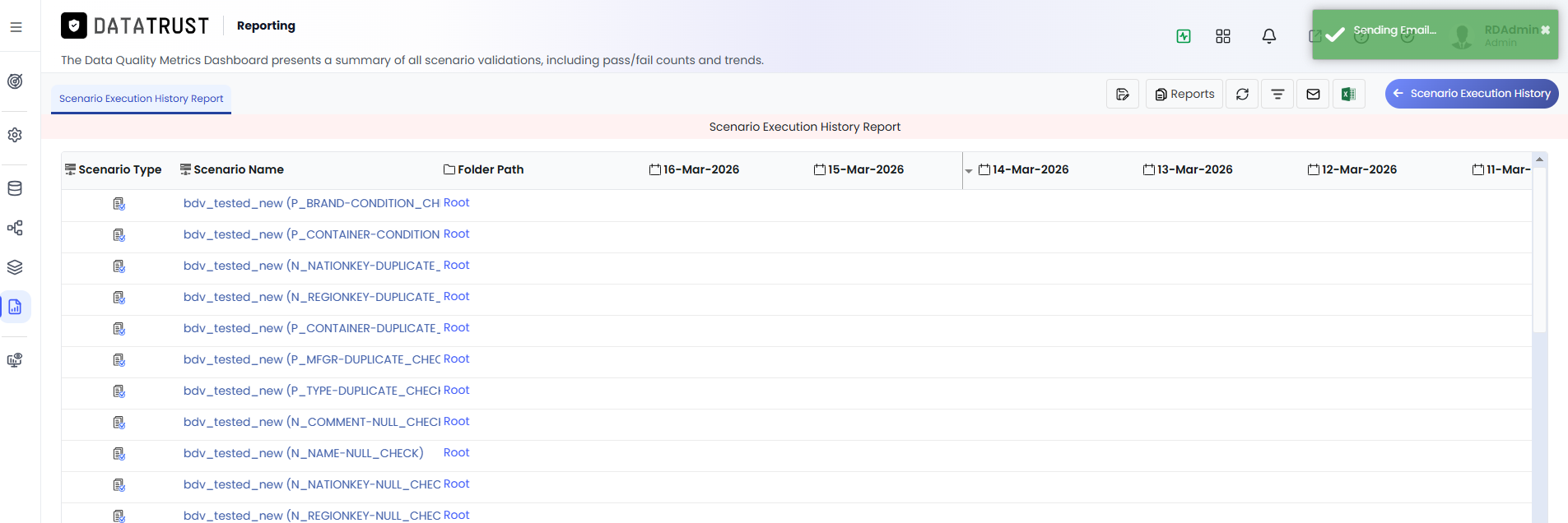Open scenario bdv_tested_new (N_NATIONKEY-DUPLICATE_
This screenshot has width=1568, height=523.
point(311,266)
